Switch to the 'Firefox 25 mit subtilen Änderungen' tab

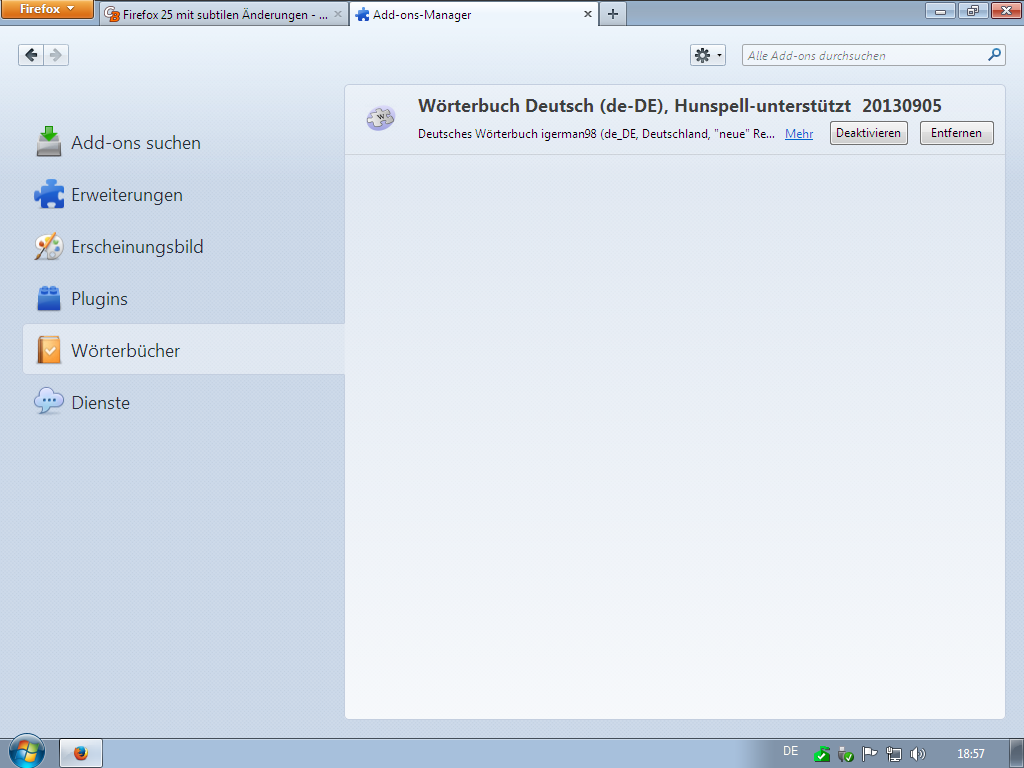click(x=223, y=14)
